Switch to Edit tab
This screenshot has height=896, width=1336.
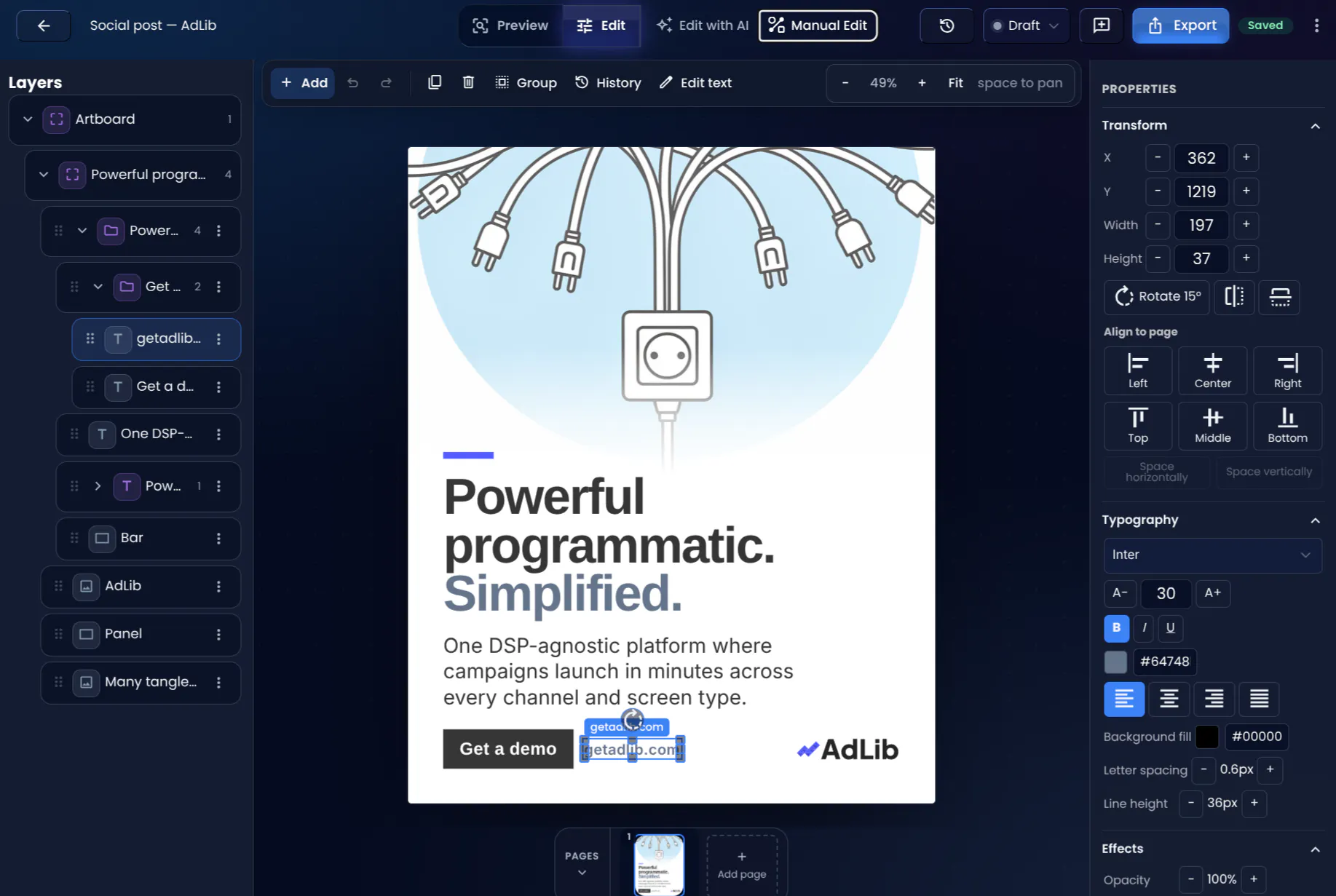tap(601, 25)
